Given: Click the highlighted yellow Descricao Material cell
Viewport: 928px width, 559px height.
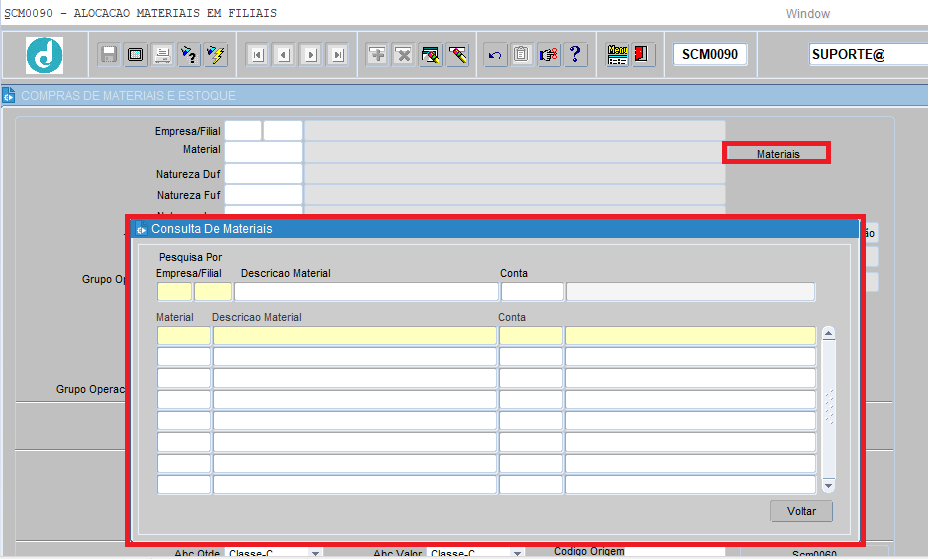Looking at the screenshot, I should tap(355, 335).
